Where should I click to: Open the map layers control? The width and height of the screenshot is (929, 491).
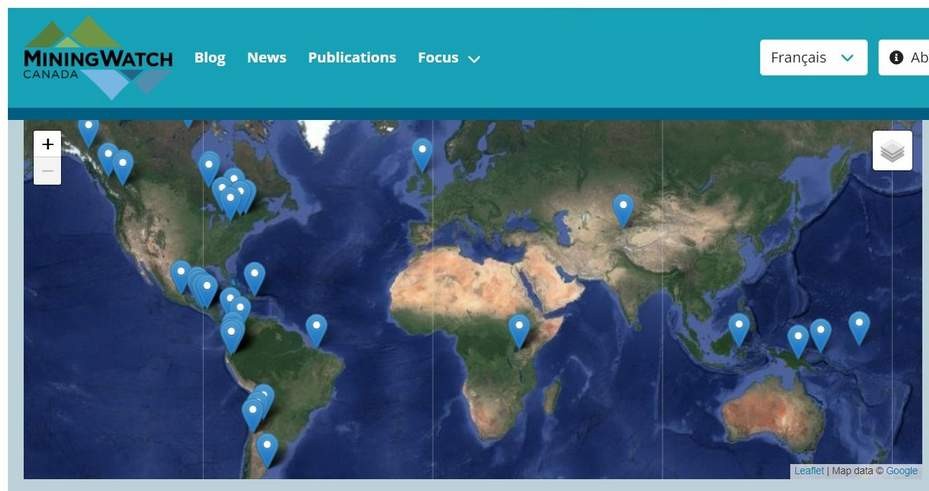892,151
